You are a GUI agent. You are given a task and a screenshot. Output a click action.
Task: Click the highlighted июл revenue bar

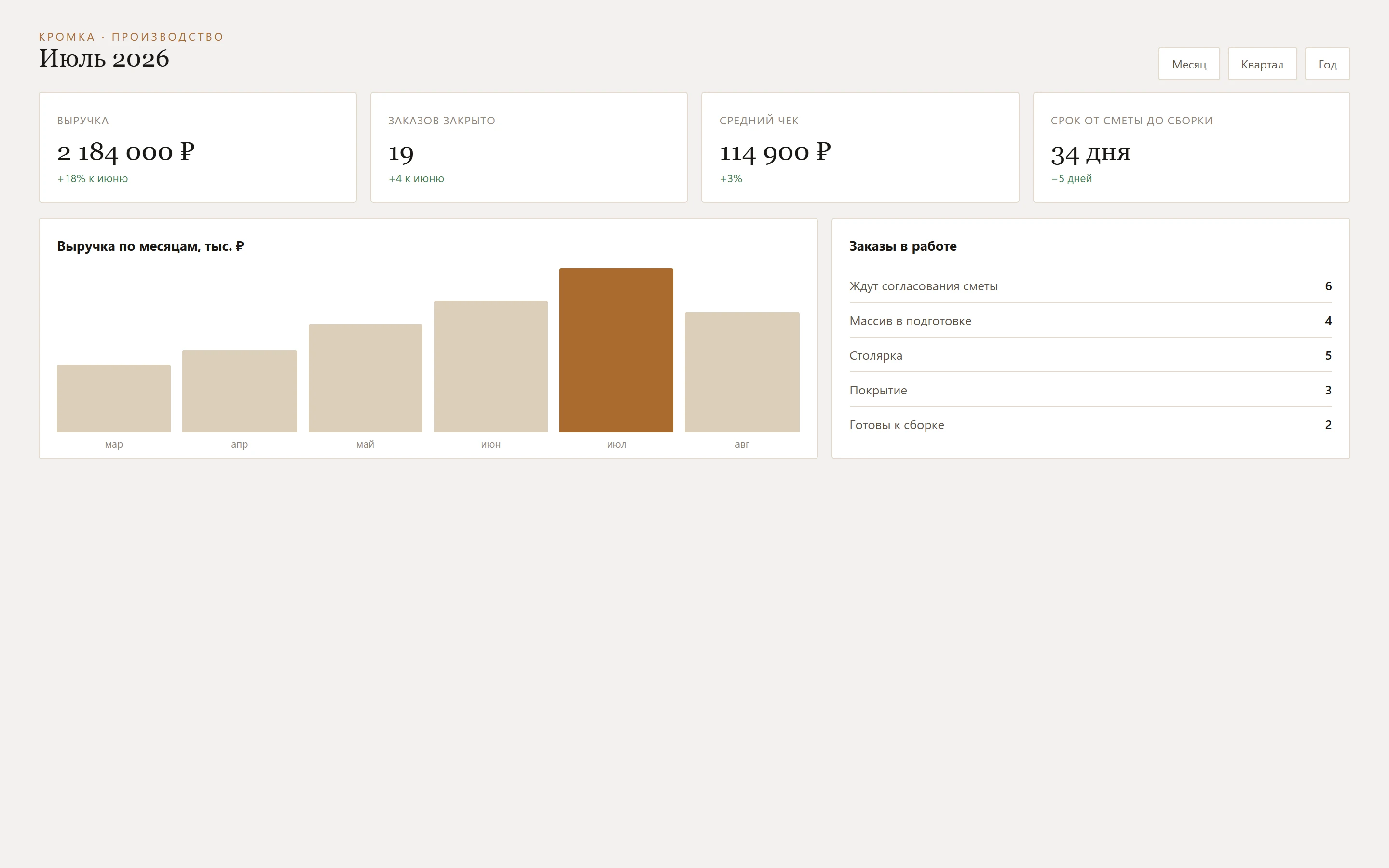616,350
